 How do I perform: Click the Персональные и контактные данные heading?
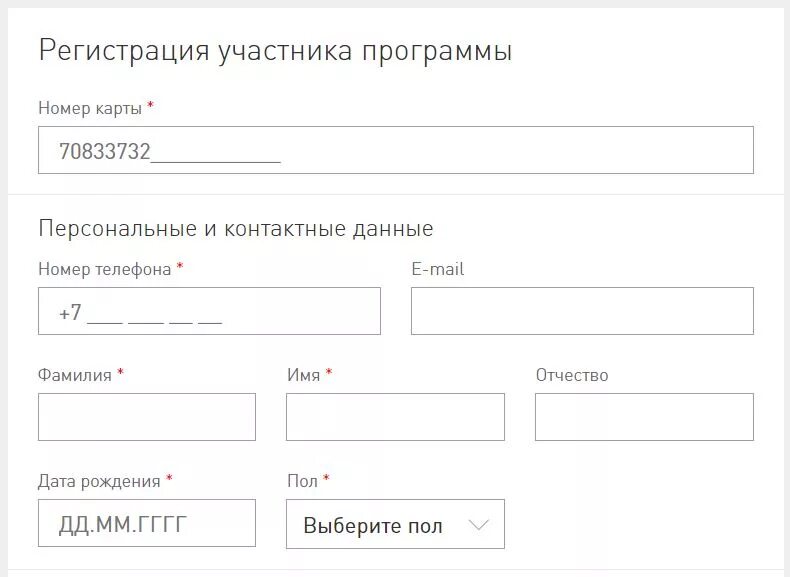click(x=236, y=228)
